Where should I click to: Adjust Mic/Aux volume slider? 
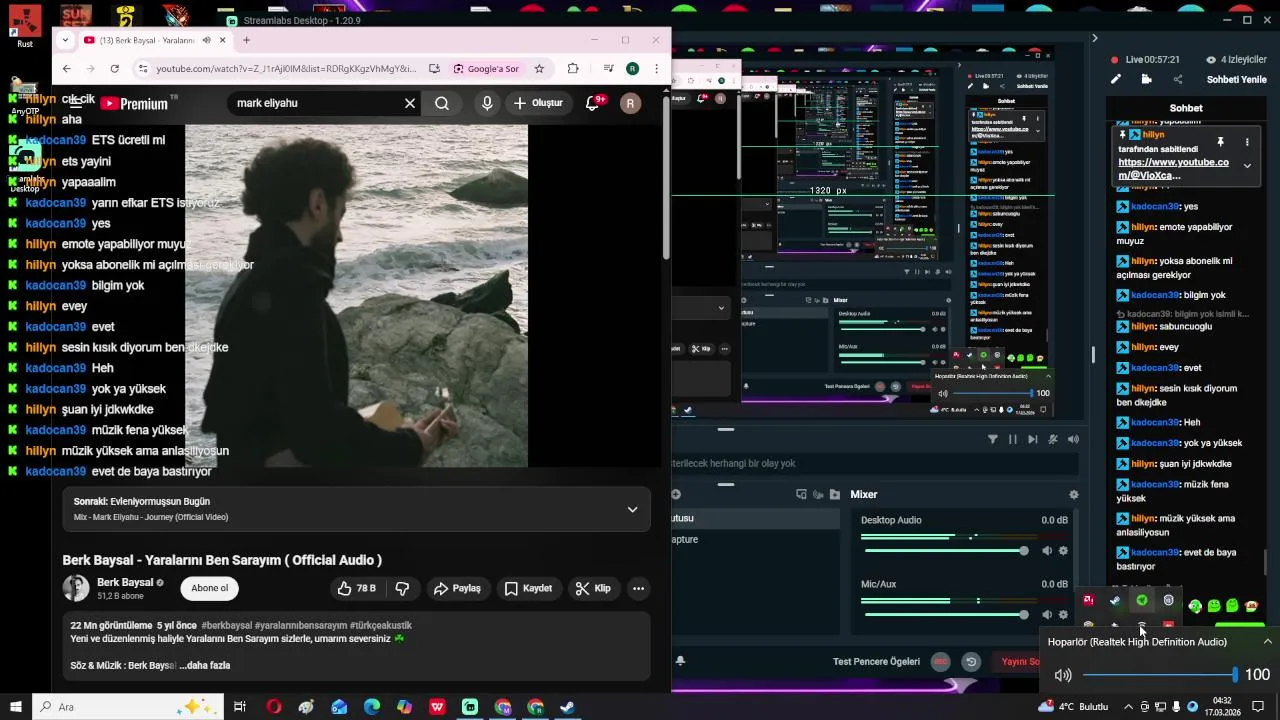[944, 615]
